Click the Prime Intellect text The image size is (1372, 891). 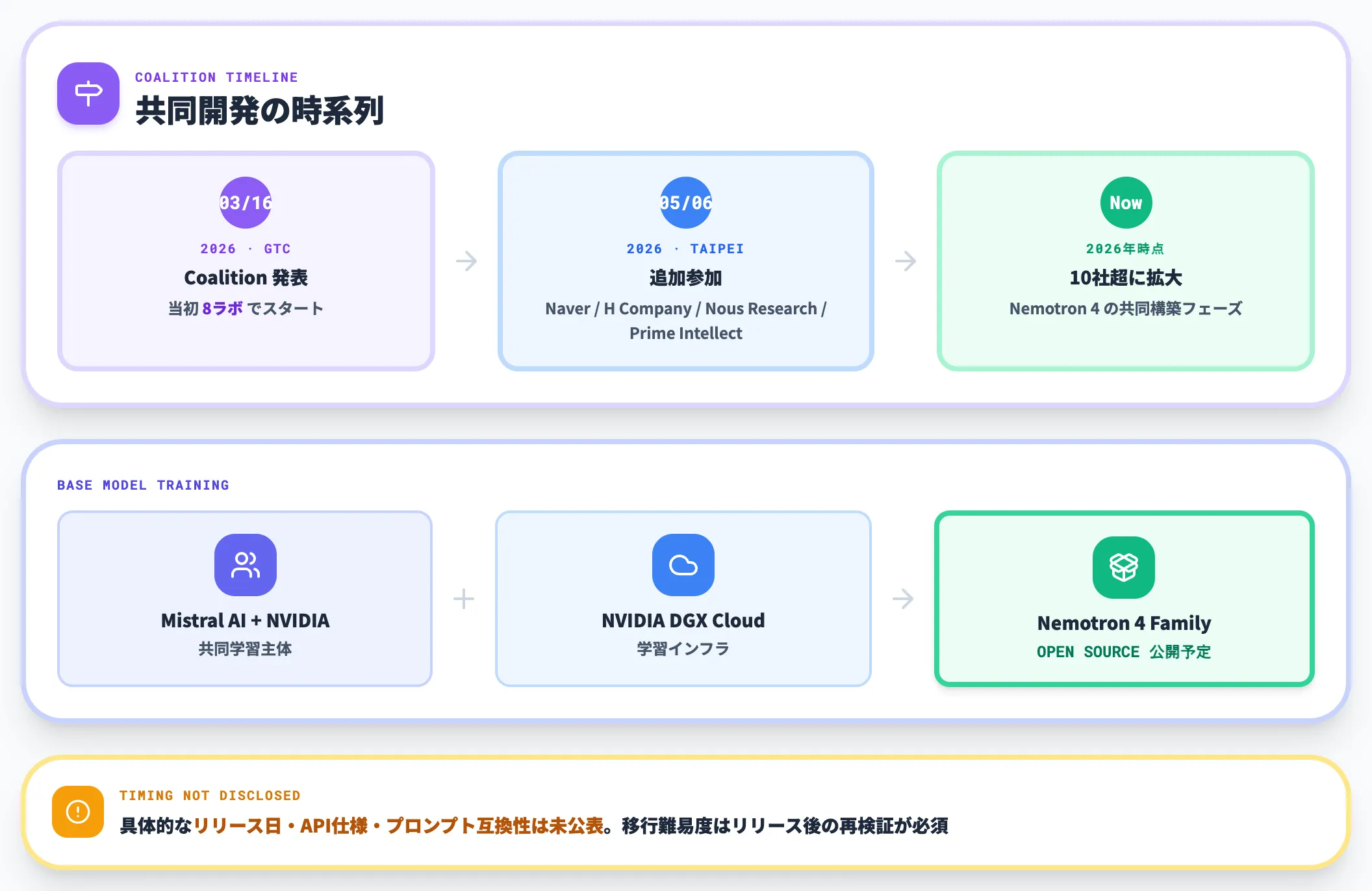686,333
